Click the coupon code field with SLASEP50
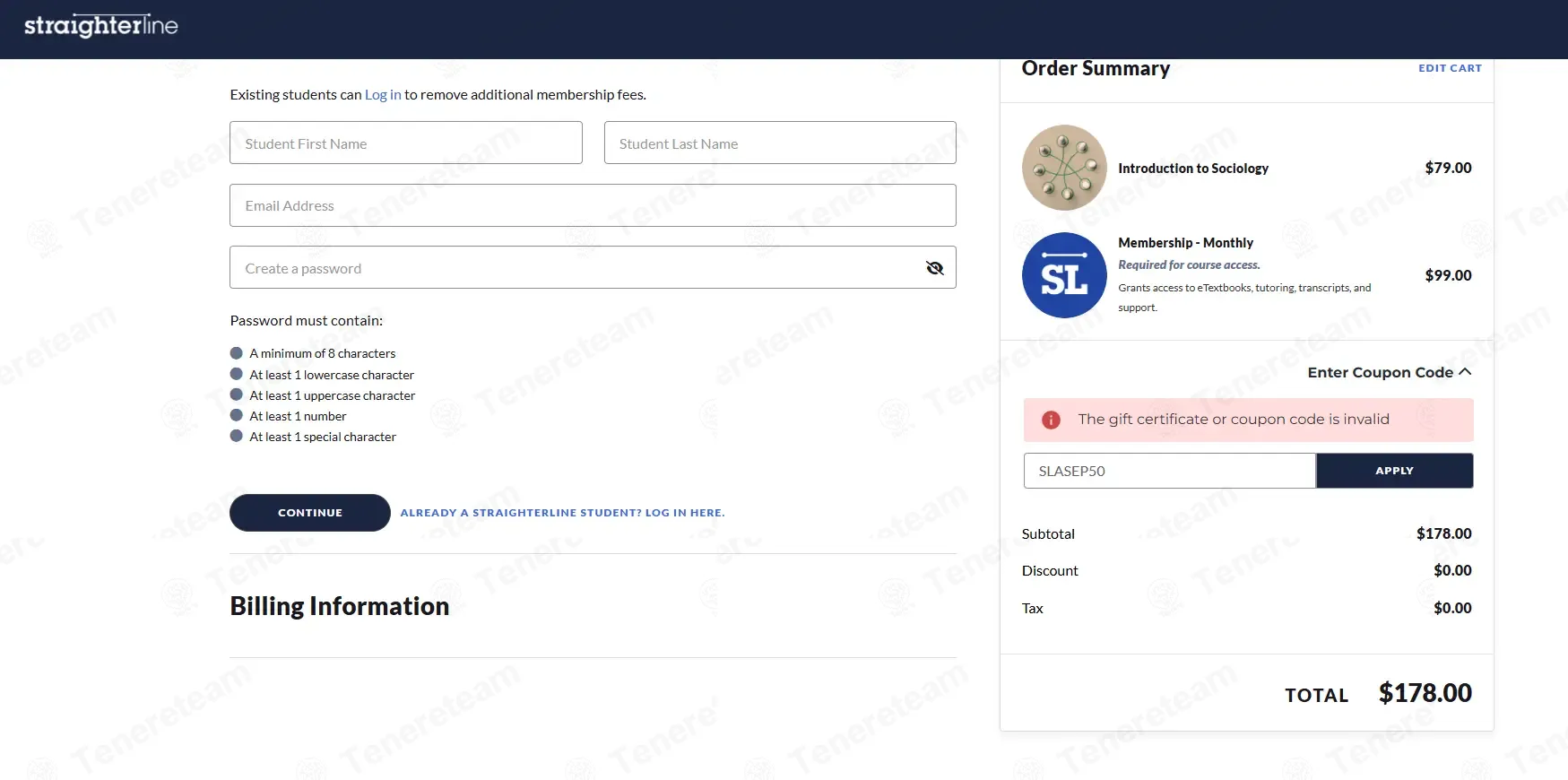This screenshot has height=780, width=1568. (x=1170, y=471)
